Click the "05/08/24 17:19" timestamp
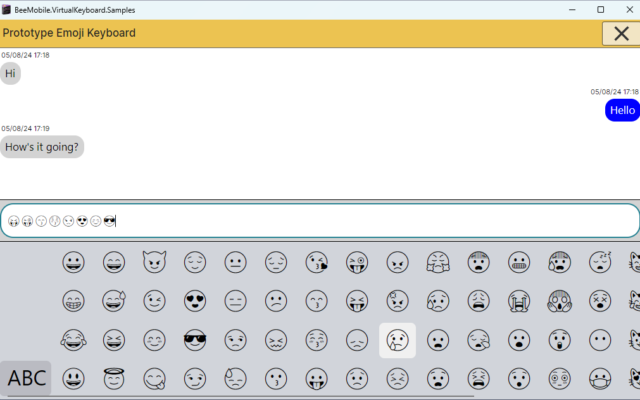640x400 pixels. coord(25,129)
